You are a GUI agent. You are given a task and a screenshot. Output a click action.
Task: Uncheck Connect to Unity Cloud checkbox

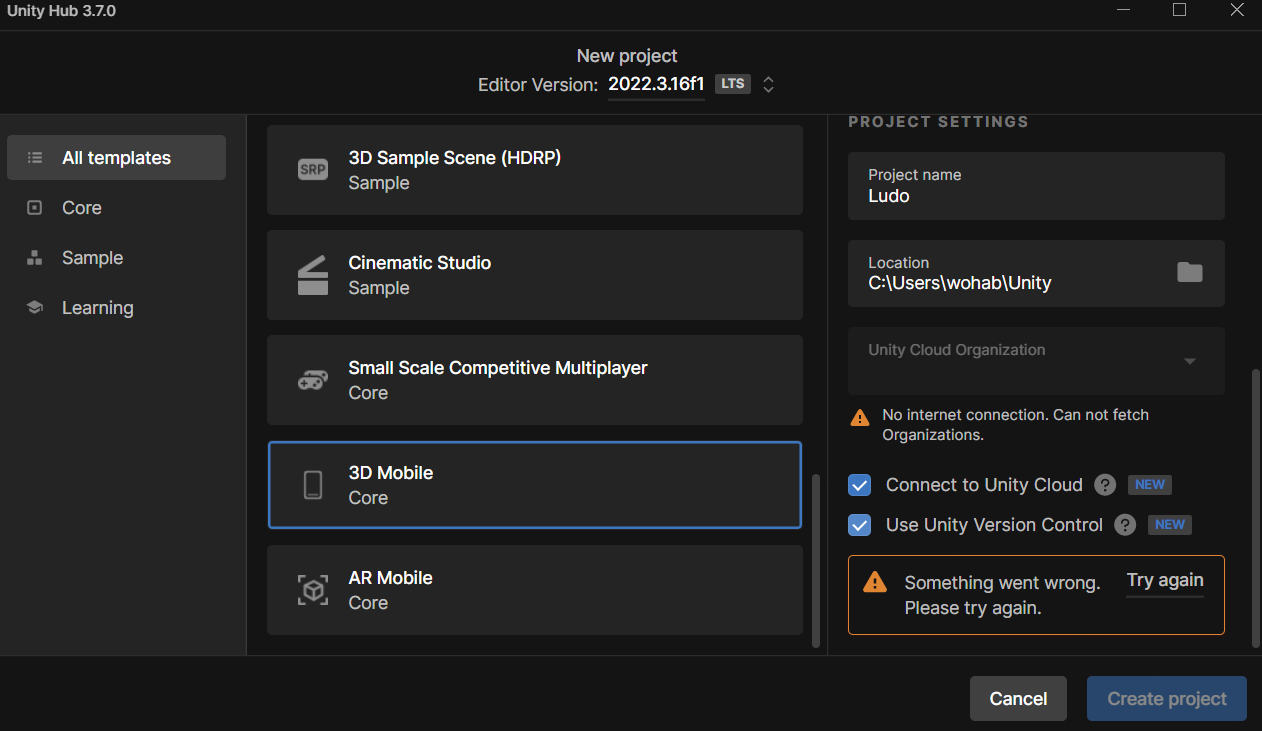tap(859, 485)
